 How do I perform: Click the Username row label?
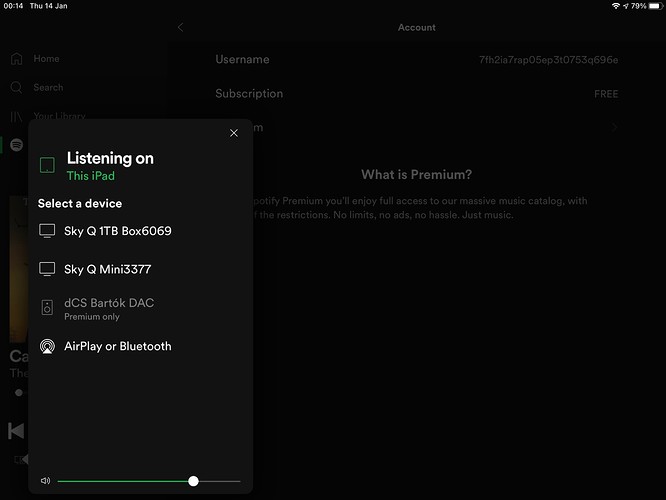point(242,59)
